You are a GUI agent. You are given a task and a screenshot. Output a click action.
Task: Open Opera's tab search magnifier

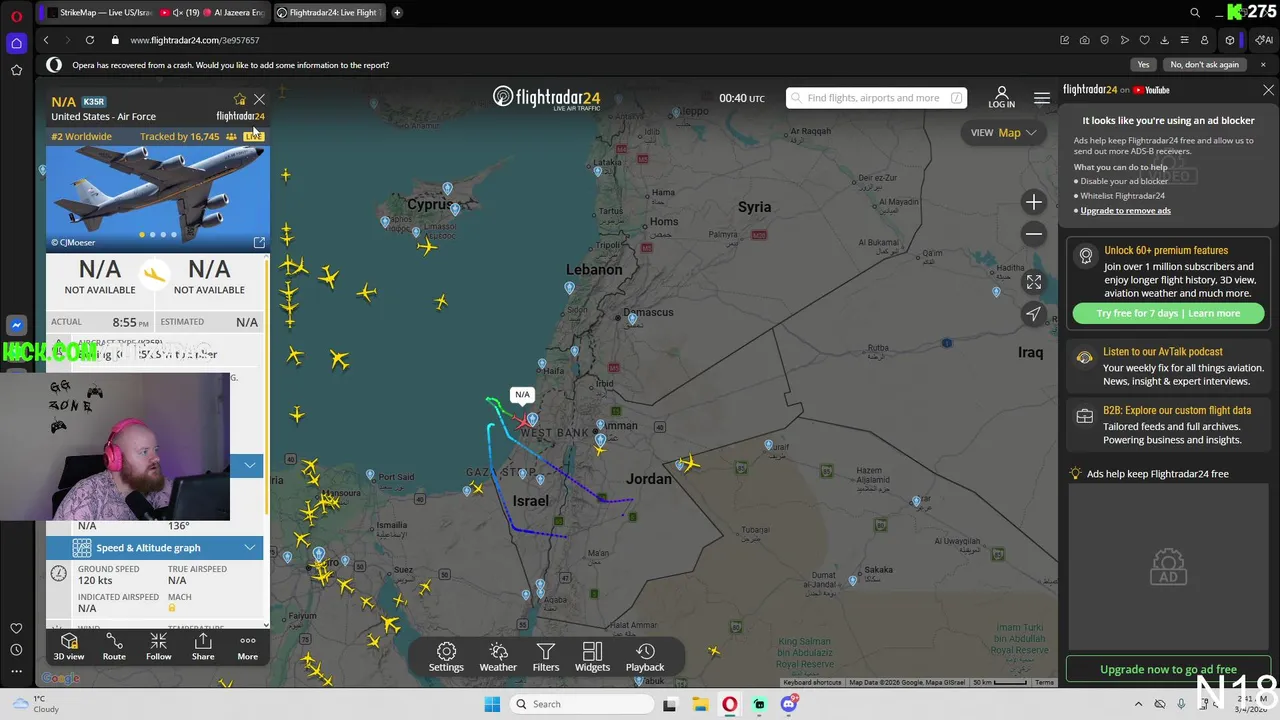coord(1195,12)
